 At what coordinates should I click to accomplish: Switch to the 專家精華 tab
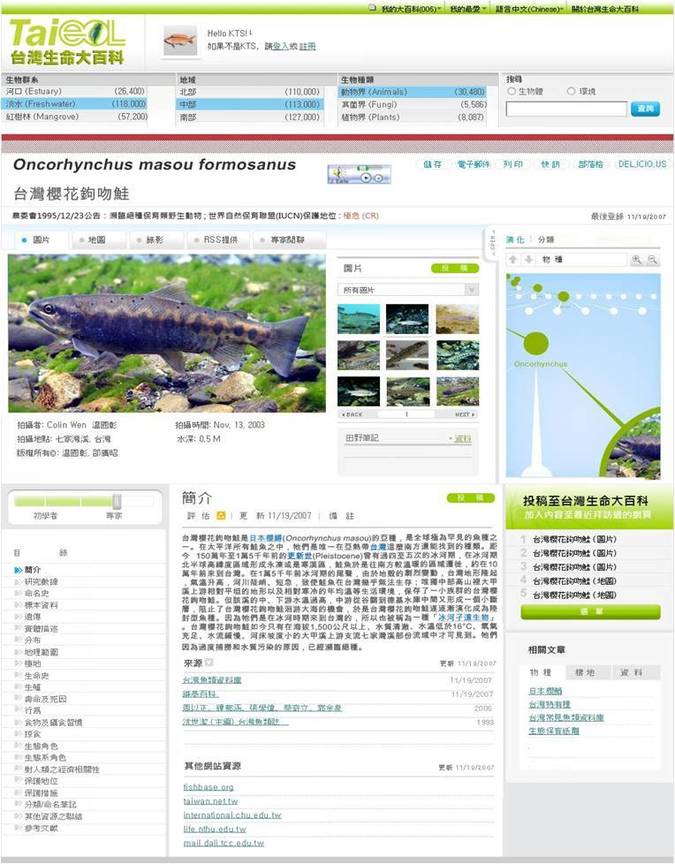pos(288,240)
